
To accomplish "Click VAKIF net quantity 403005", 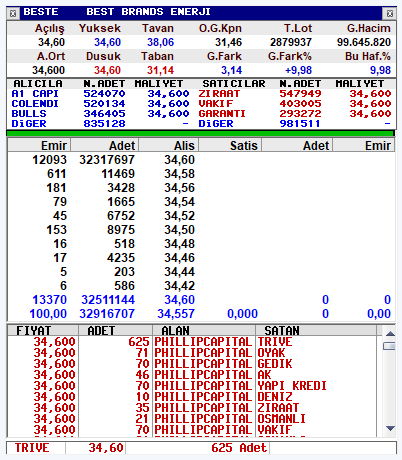I will pos(300,104).
